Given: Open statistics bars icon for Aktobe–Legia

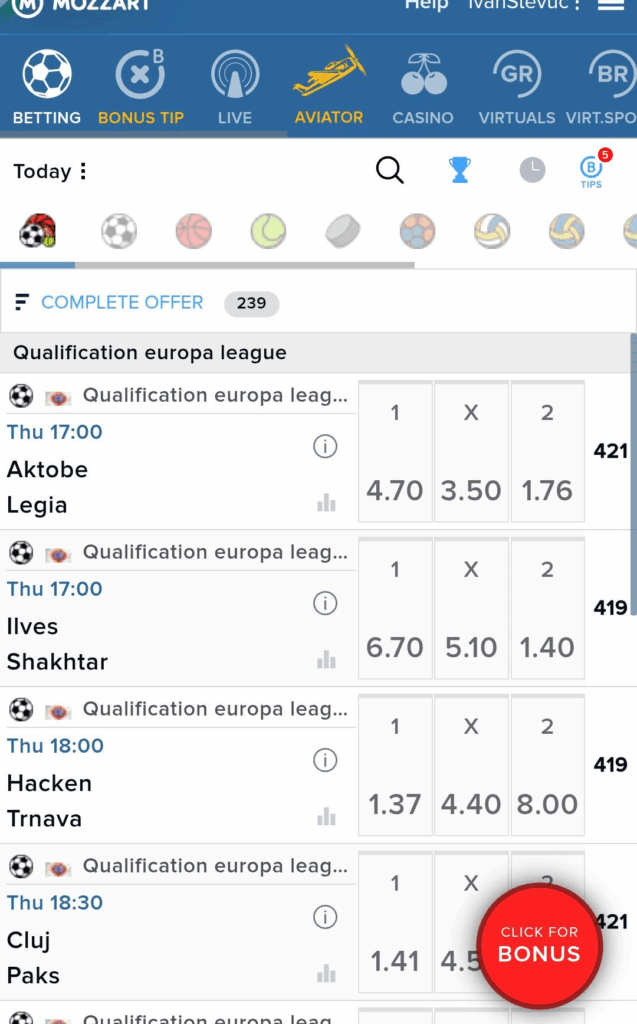Looking at the screenshot, I should click(326, 504).
